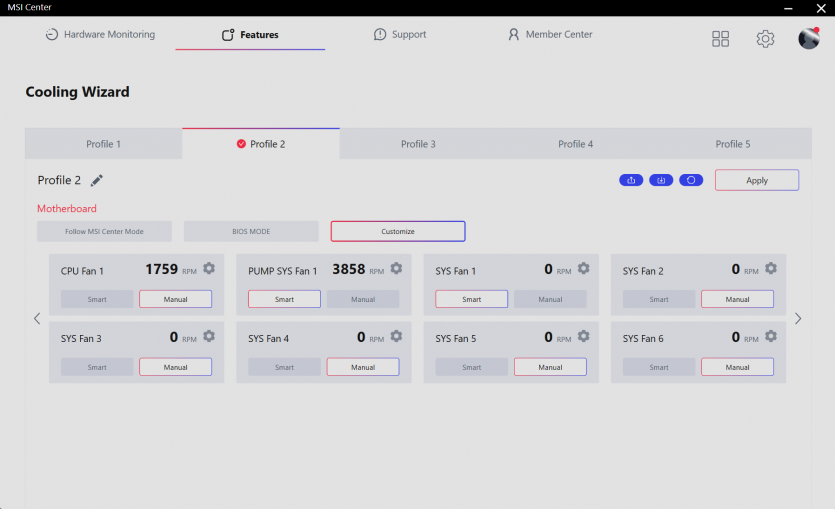Click the export profile icon

[631, 180]
